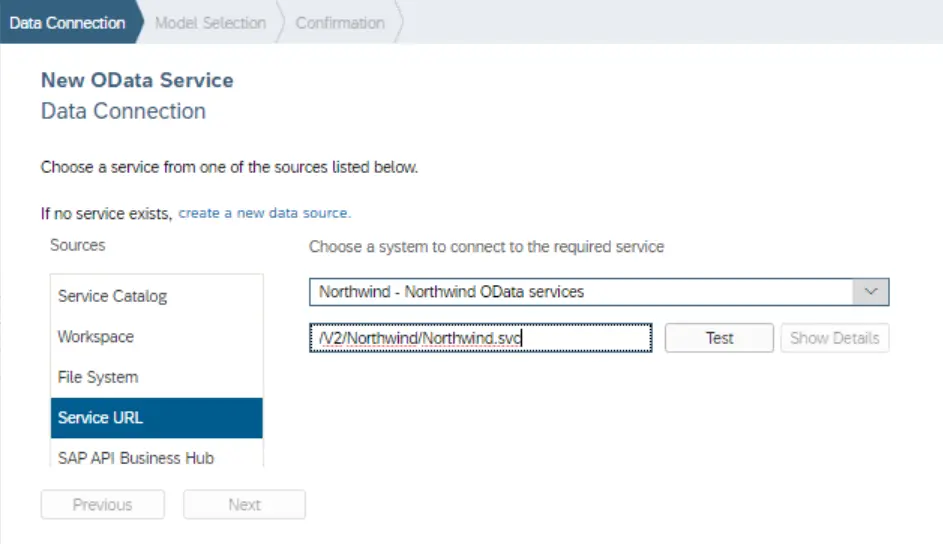Select Workspace in the Sources list

[95, 337]
